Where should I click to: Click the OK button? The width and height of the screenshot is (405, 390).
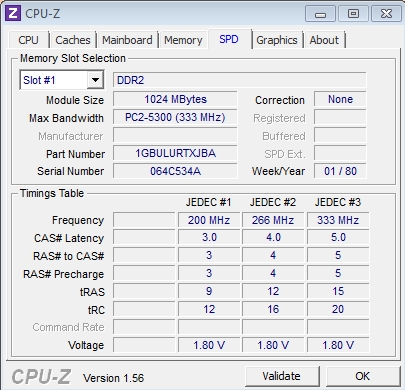coord(362,376)
